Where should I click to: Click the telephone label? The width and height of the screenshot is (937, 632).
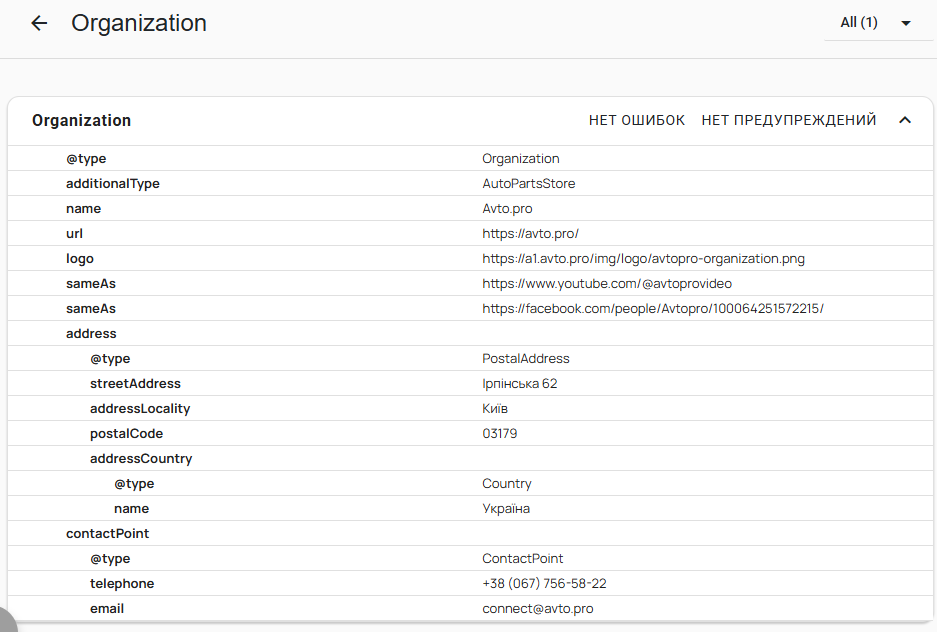[x=122, y=584]
